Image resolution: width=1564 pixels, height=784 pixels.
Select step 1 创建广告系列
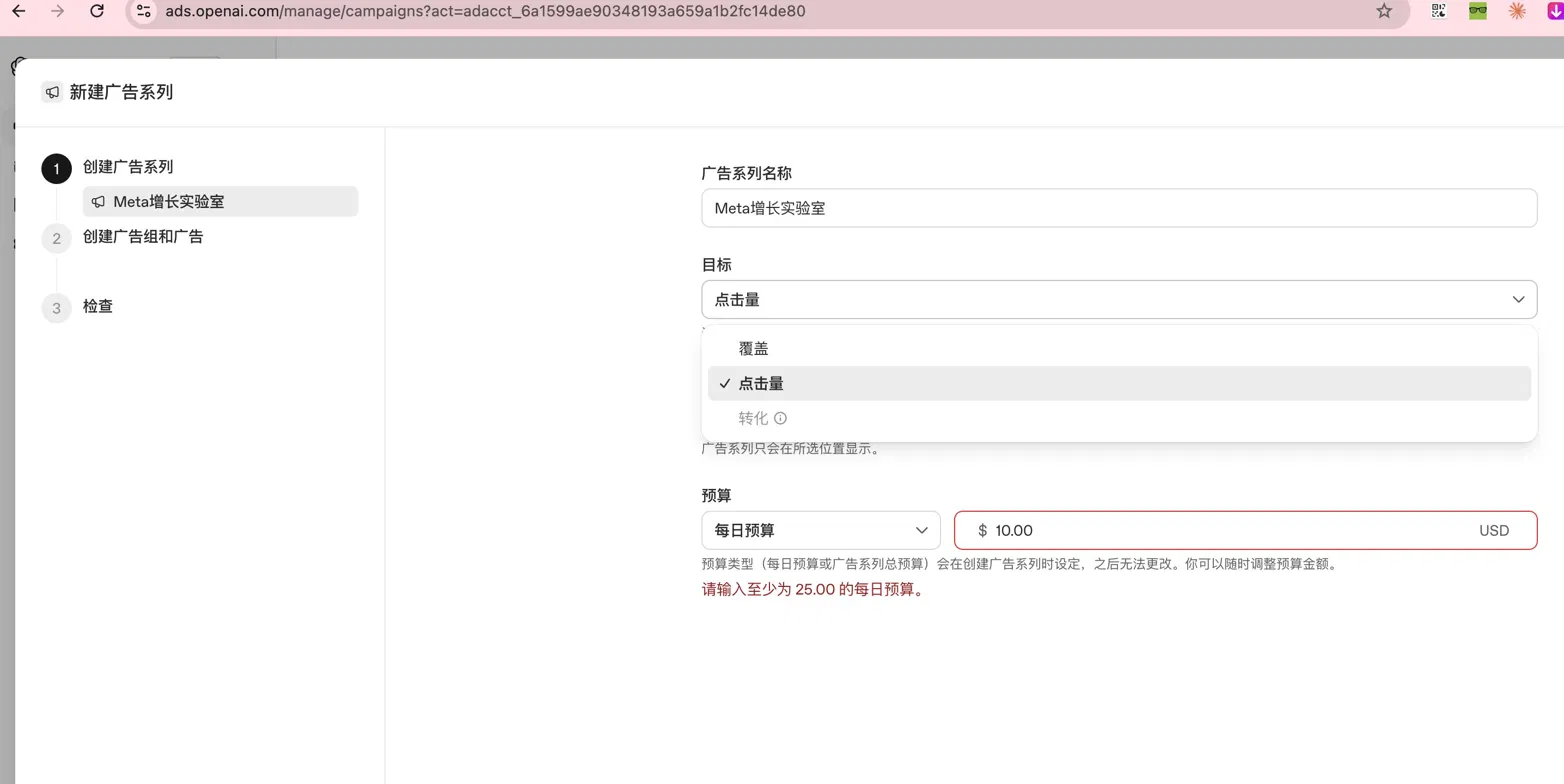click(x=128, y=167)
